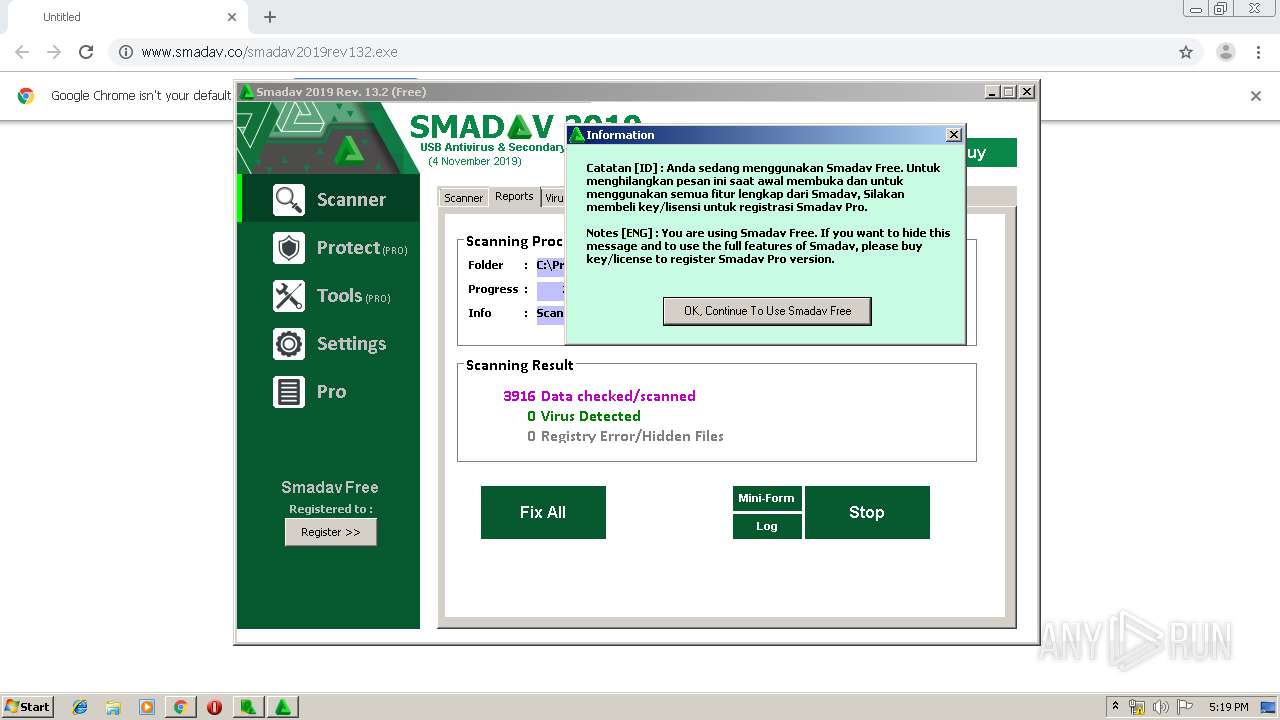Viewport: 1280px width, 720px height.
Task: Open the Chrome three-dot menu
Action: click(x=1258, y=52)
